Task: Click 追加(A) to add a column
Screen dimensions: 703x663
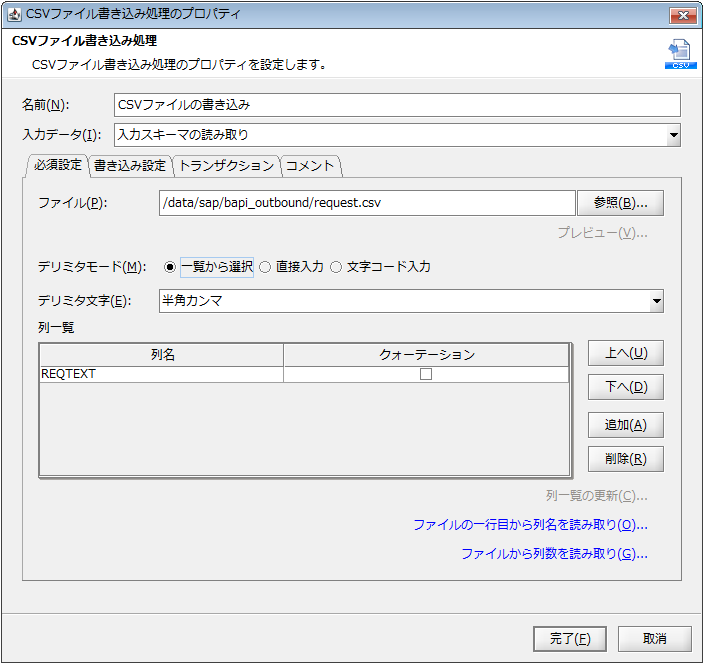Action: point(625,425)
